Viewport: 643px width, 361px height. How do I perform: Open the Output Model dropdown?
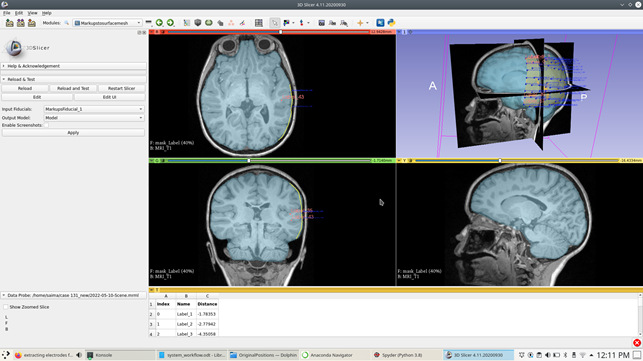(94, 118)
